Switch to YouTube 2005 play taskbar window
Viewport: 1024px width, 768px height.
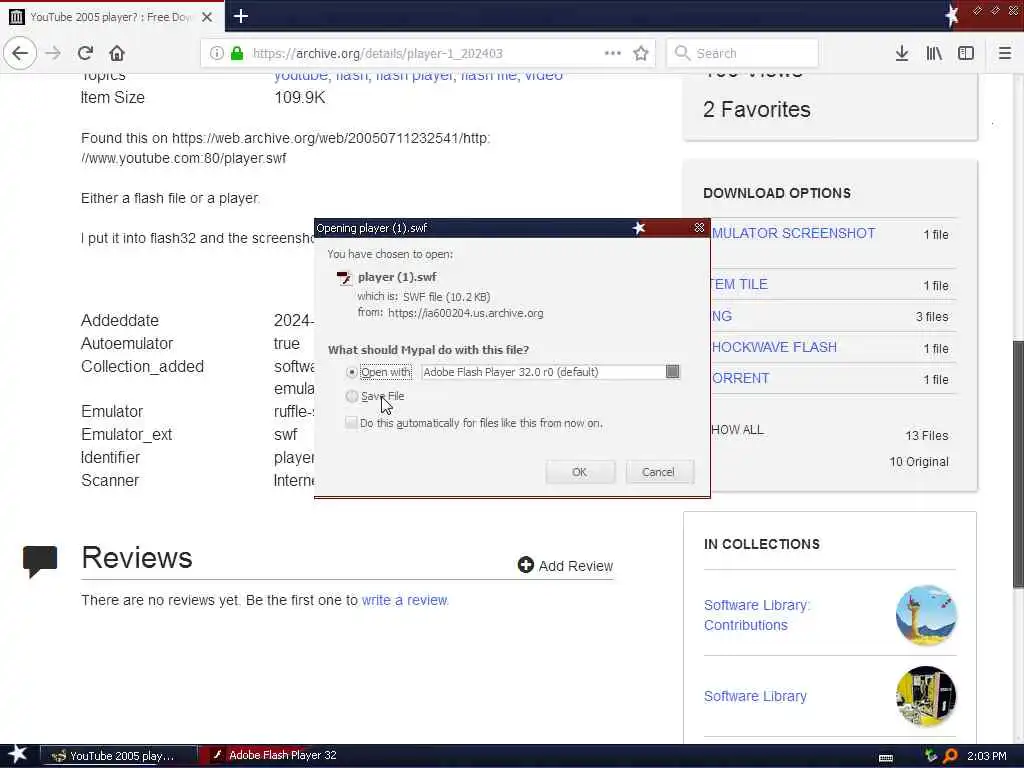[x=118, y=756]
